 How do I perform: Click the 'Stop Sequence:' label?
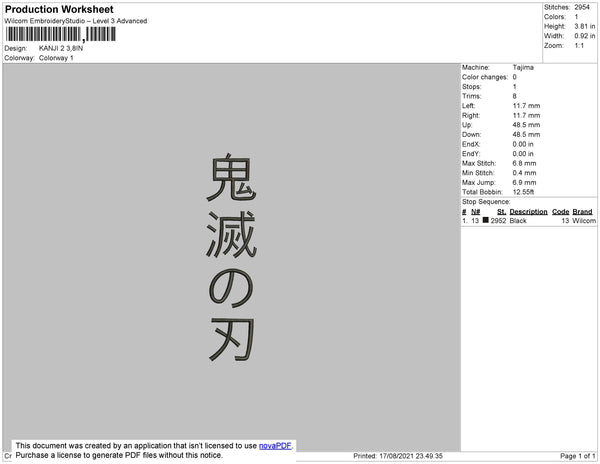(x=486, y=202)
